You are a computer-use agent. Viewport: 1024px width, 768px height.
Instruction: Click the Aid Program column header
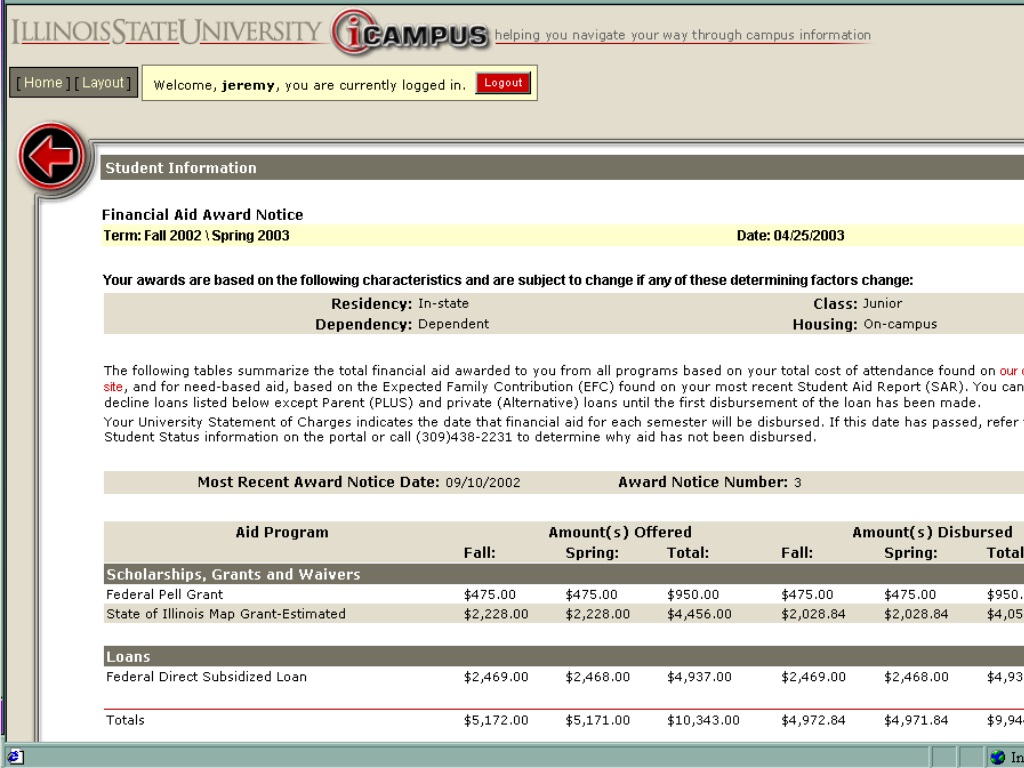click(282, 532)
